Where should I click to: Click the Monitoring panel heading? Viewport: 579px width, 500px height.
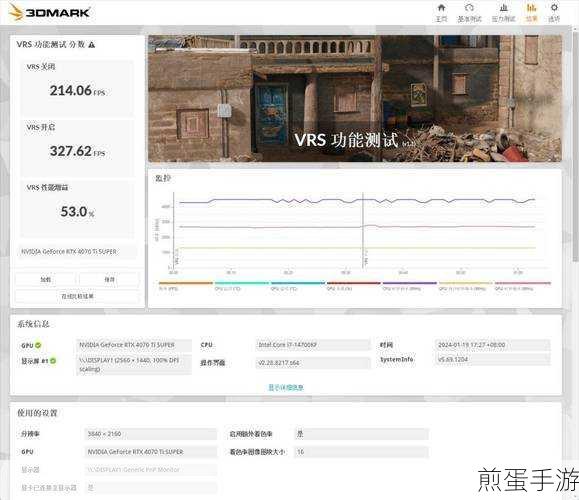(162, 178)
